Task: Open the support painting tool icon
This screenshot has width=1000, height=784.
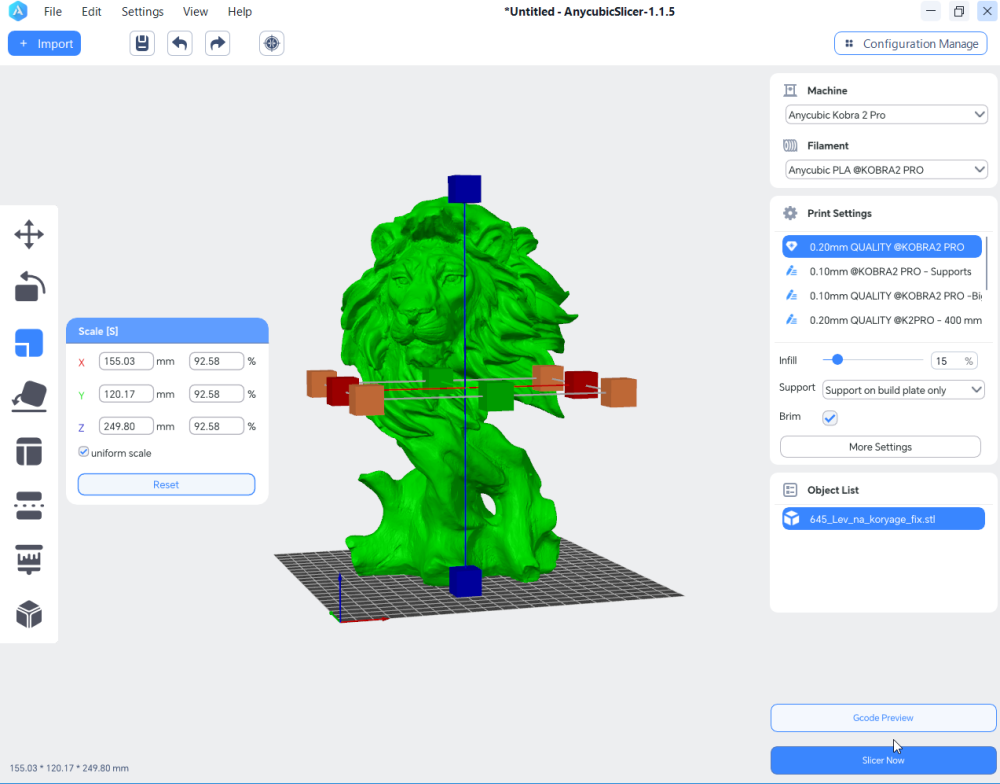Action: pyautogui.click(x=29, y=559)
